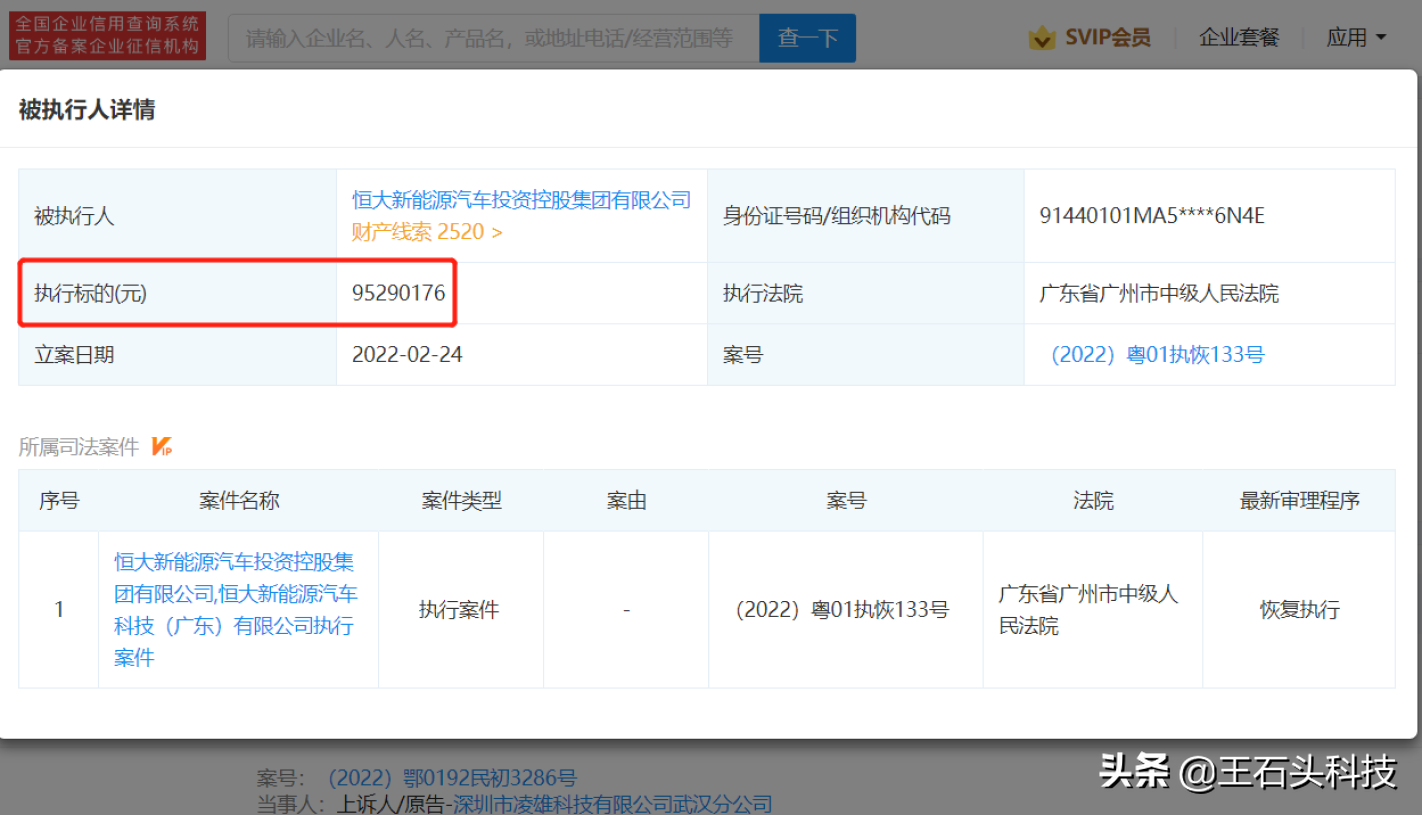Click the 立案日期 label

click(x=75, y=355)
